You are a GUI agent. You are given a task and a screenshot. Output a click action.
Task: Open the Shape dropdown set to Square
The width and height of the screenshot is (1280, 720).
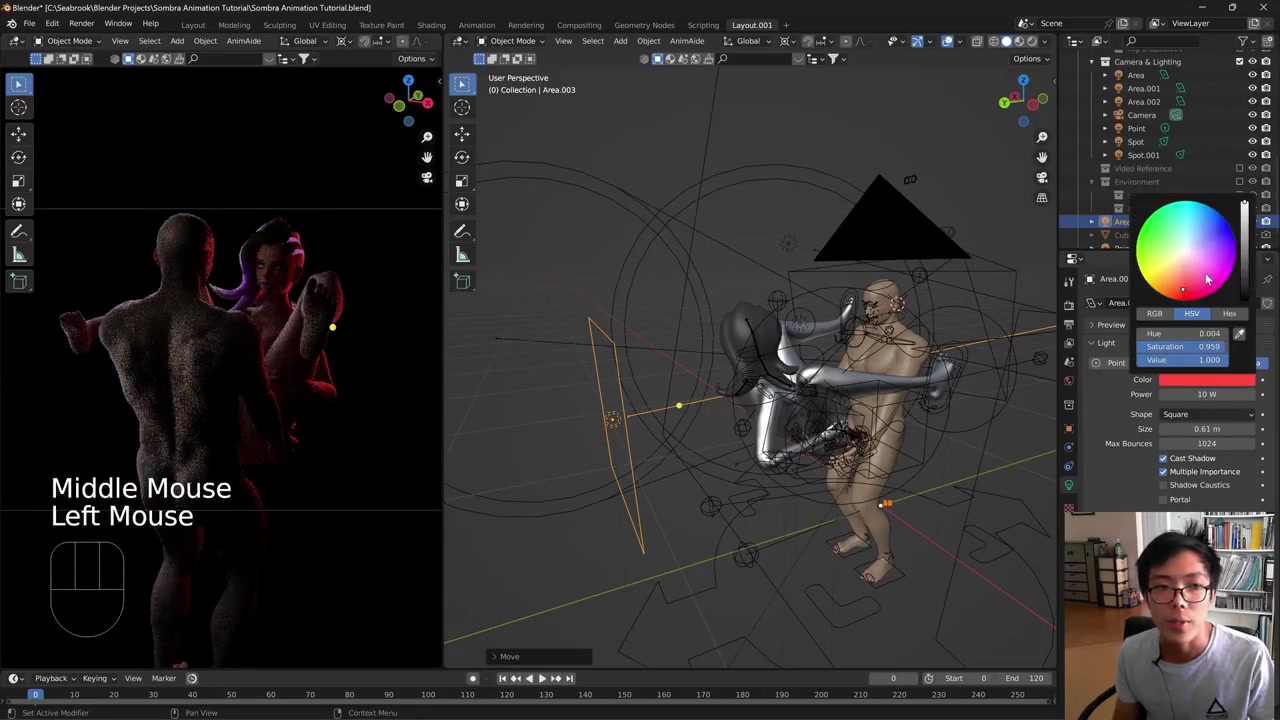1207,414
